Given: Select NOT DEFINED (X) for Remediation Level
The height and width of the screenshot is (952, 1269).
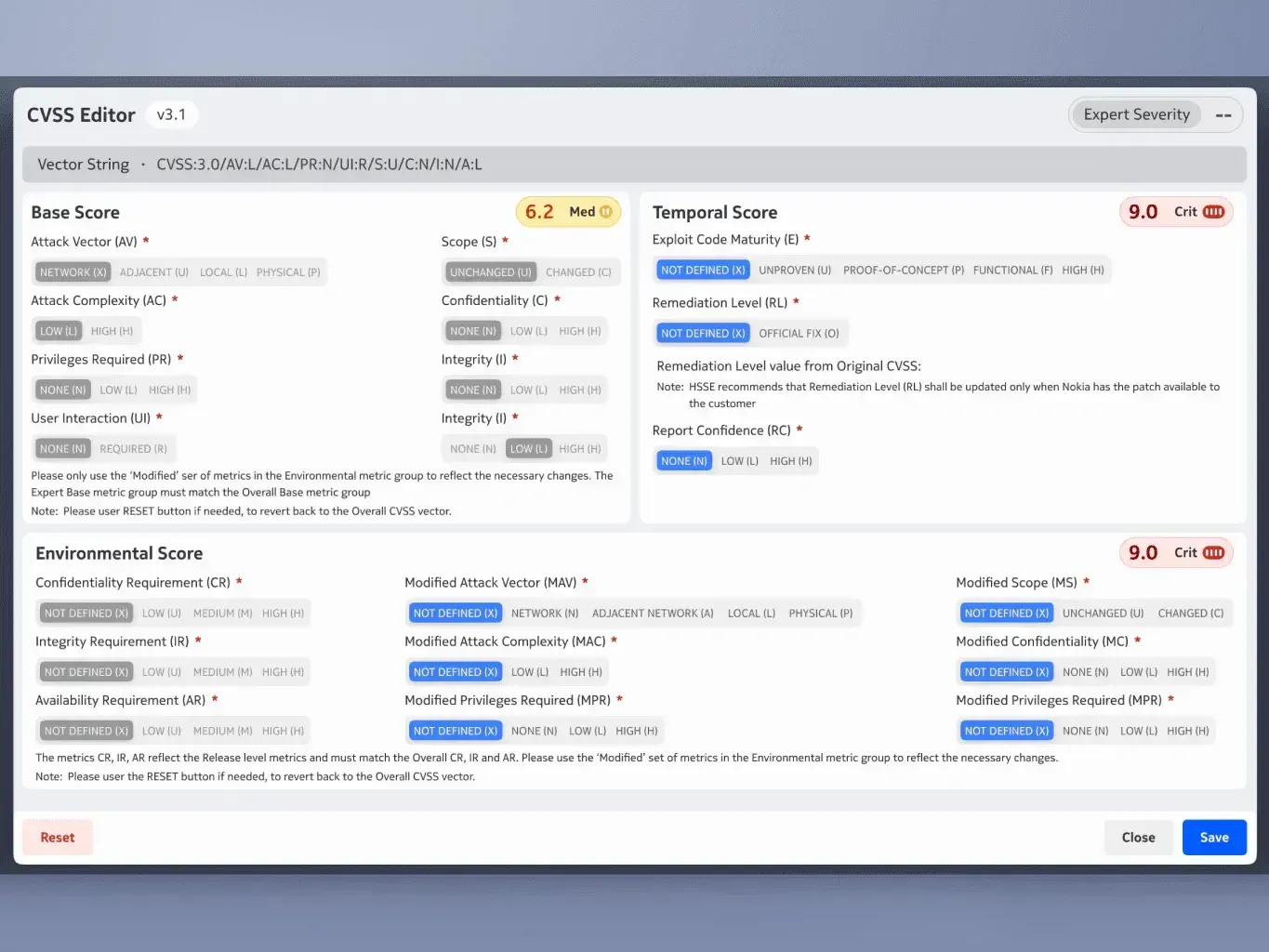Looking at the screenshot, I should click(x=703, y=334).
